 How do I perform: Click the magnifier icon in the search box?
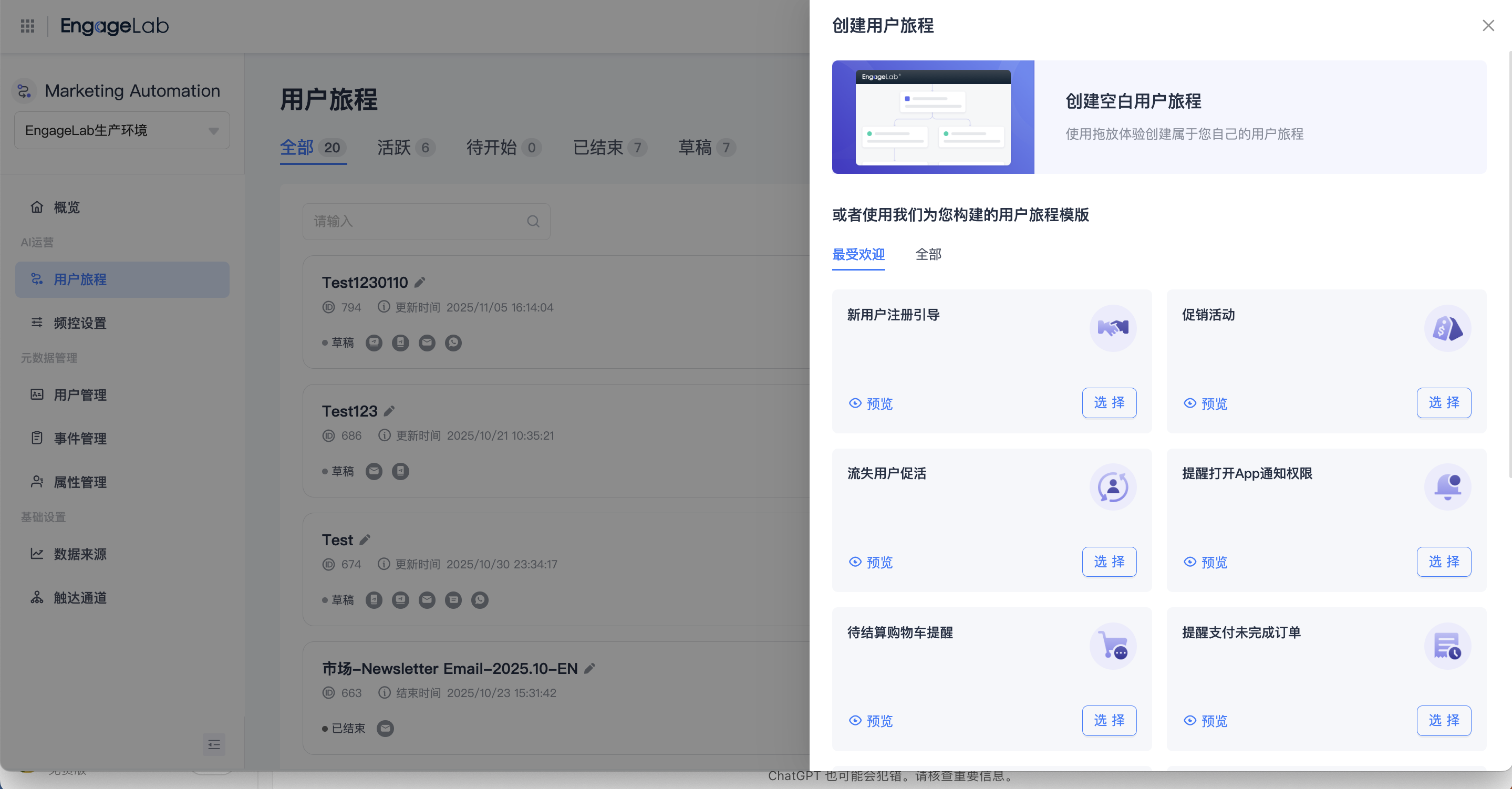tap(532, 221)
